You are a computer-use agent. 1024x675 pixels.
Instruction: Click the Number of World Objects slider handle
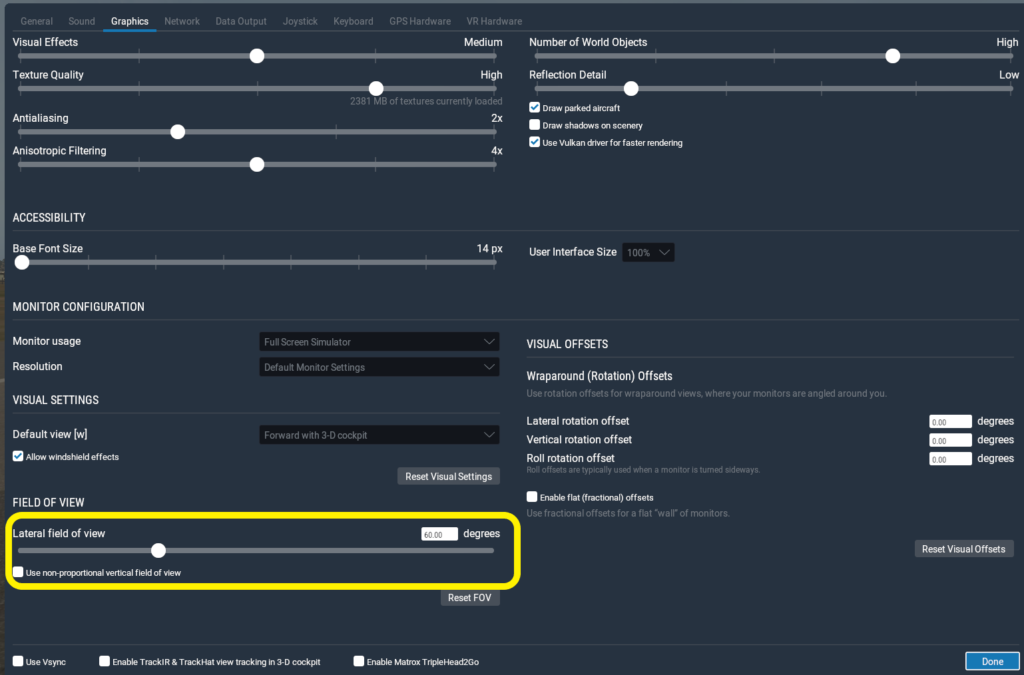point(893,56)
